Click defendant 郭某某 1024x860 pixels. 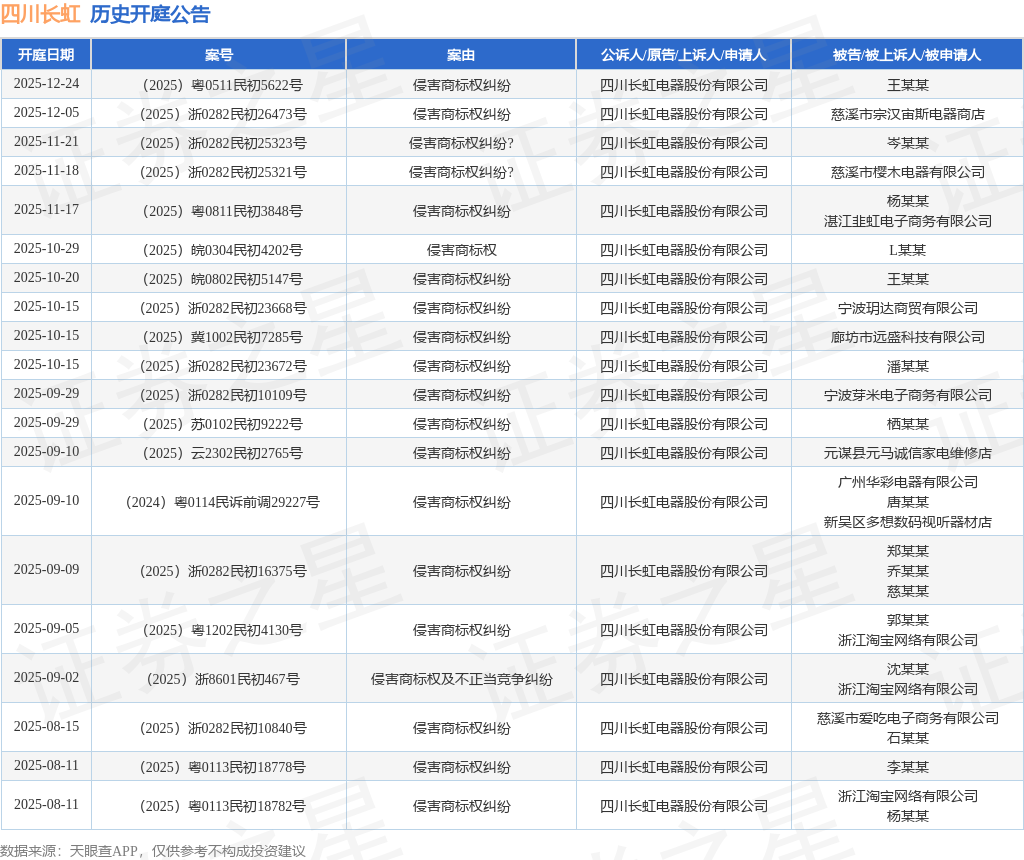[908, 620]
